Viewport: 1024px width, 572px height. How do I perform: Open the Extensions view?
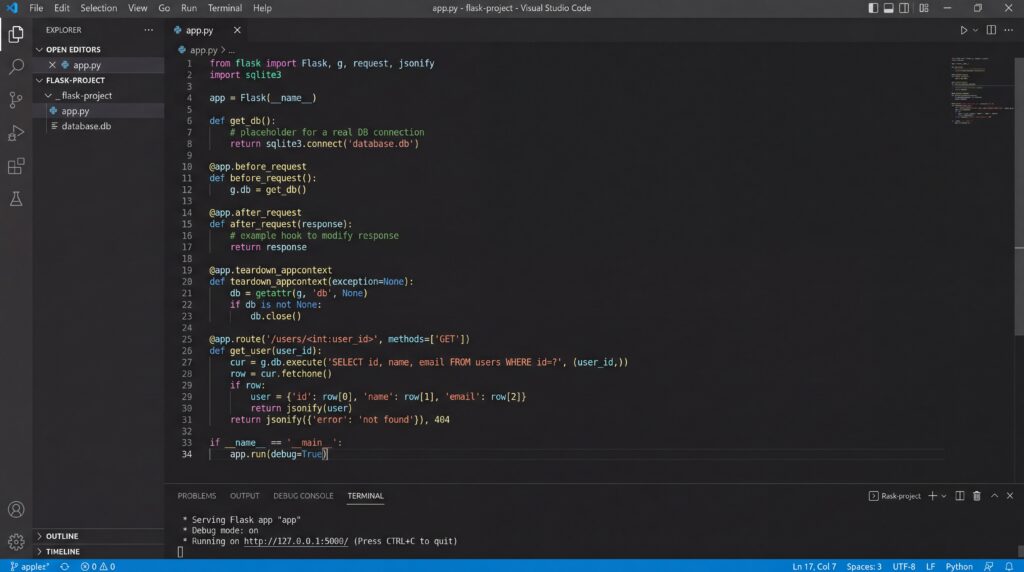point(16,166)
